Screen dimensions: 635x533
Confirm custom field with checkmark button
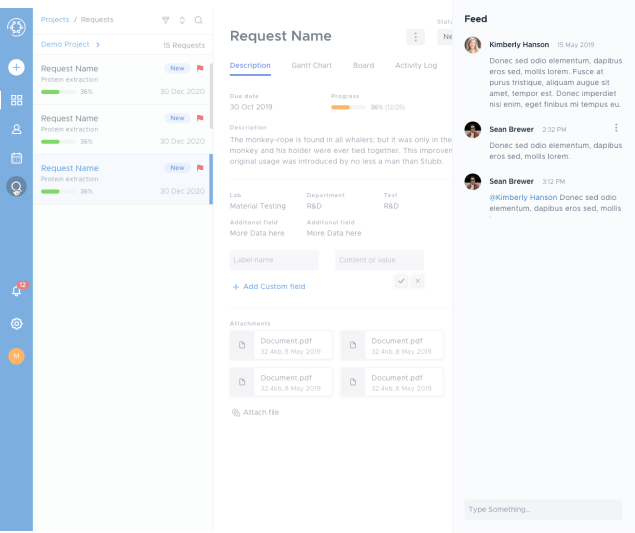[401, 281]
